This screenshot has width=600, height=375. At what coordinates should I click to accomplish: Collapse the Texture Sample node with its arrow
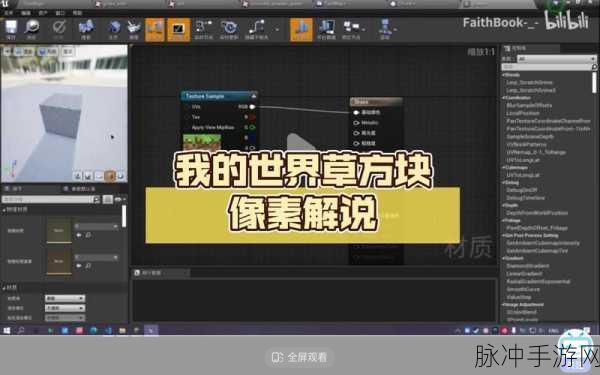click(253, 96)
